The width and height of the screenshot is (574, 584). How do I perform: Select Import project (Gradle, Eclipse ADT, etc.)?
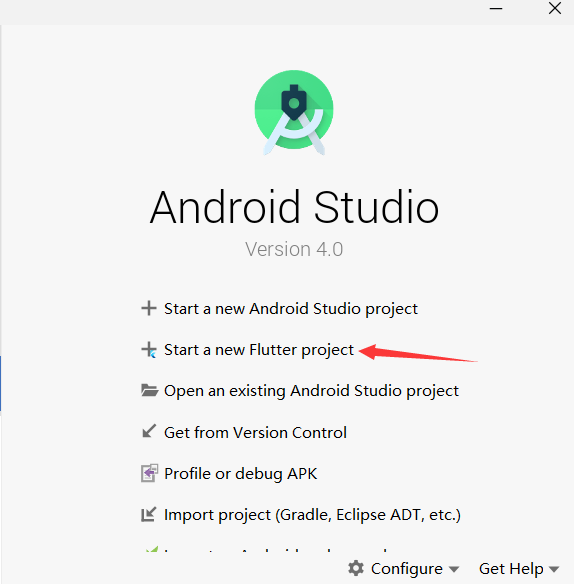(x=313, y=515)
